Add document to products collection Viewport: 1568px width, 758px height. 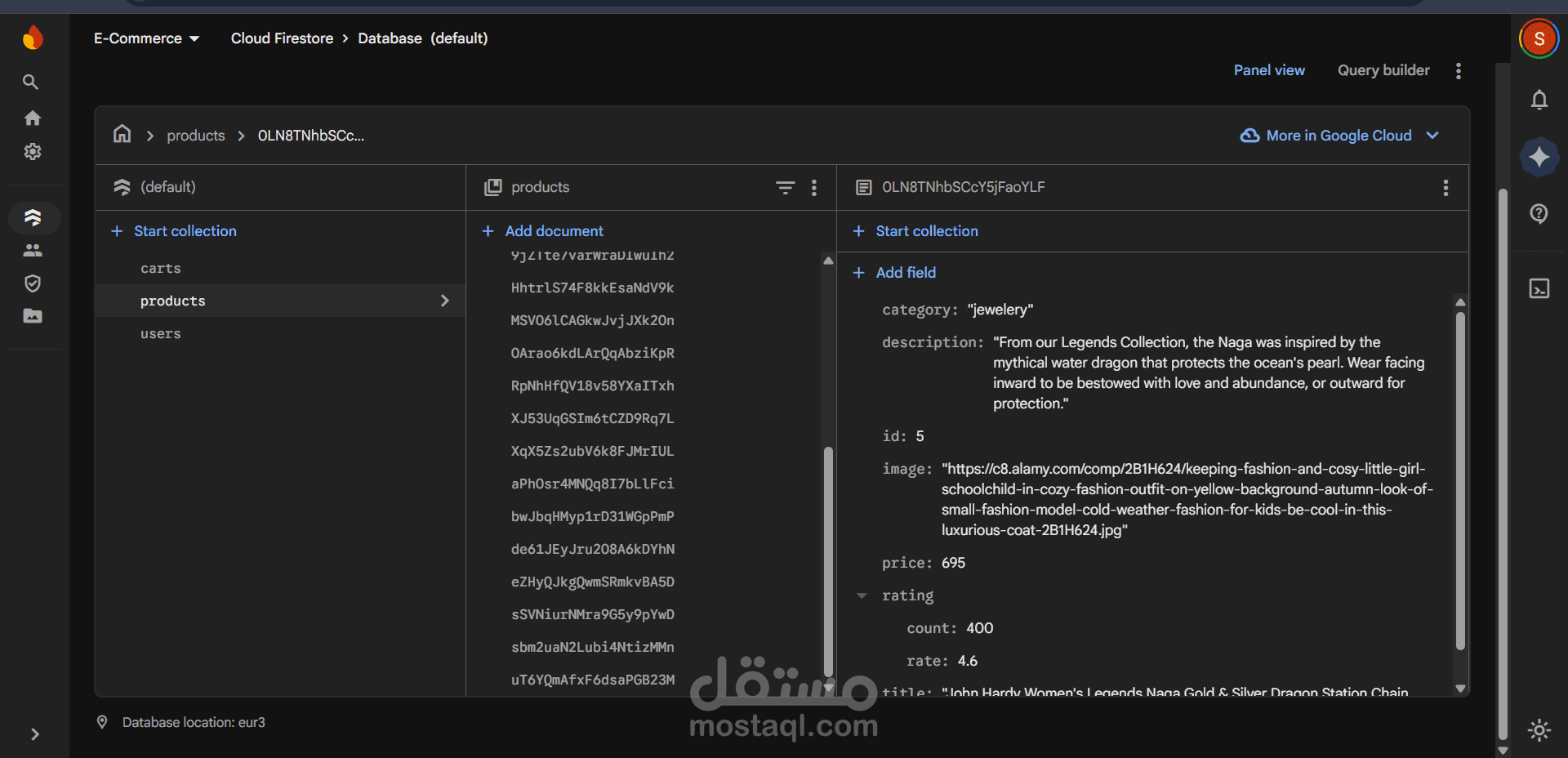[x=543, y=231]
